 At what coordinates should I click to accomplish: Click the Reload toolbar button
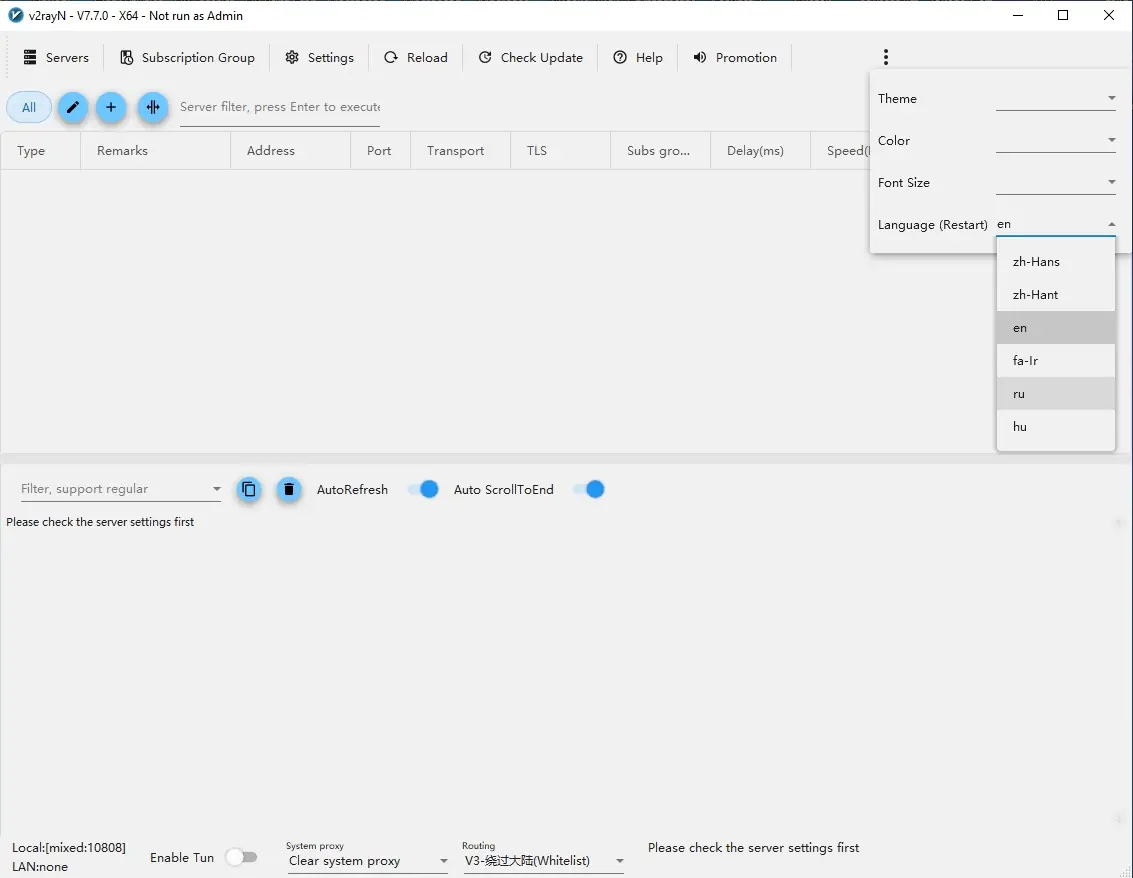click(x=416, y=57)
